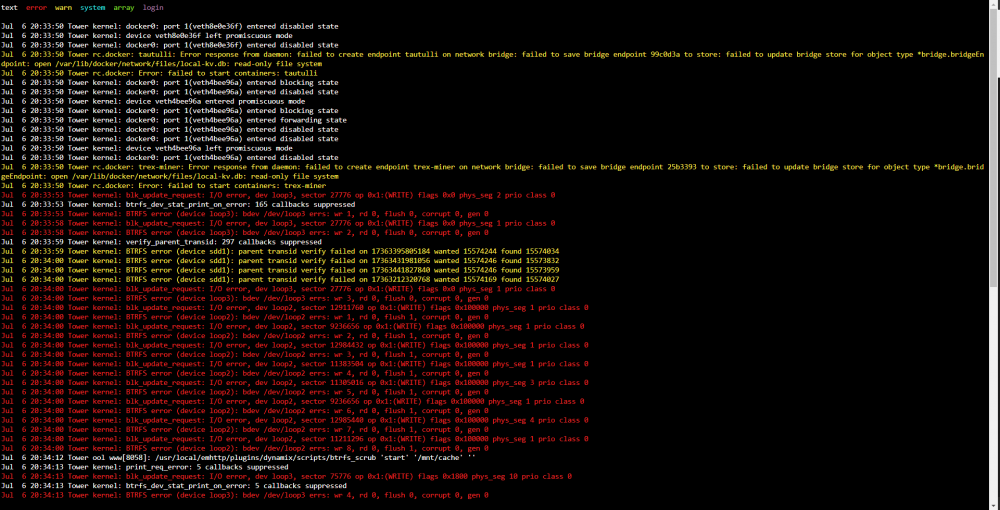Click loop2 'errs: wr 4, rd 0, flush 1' line

point(245,373)
